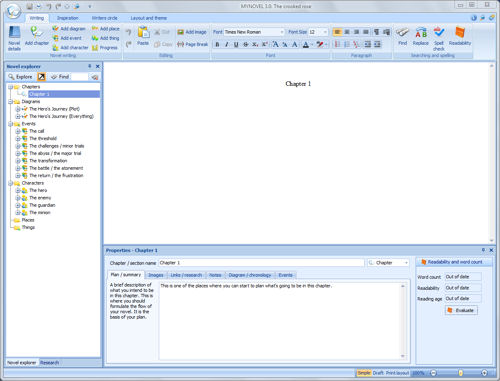This screenshot has width=500, height=381.
Task: Open the Font Size dropdown
Action: click(325, 32)
